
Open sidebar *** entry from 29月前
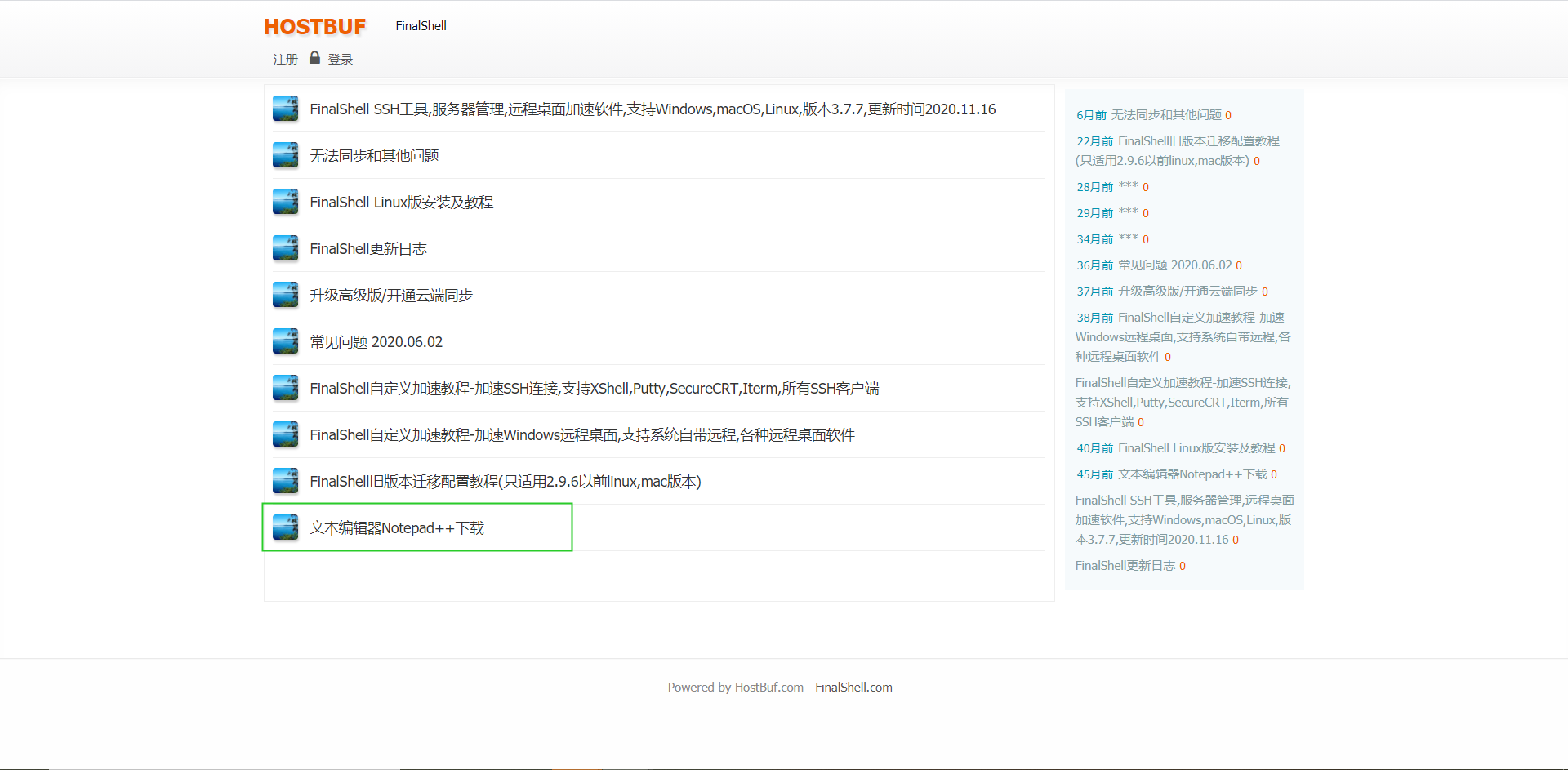click(1129, 213)
